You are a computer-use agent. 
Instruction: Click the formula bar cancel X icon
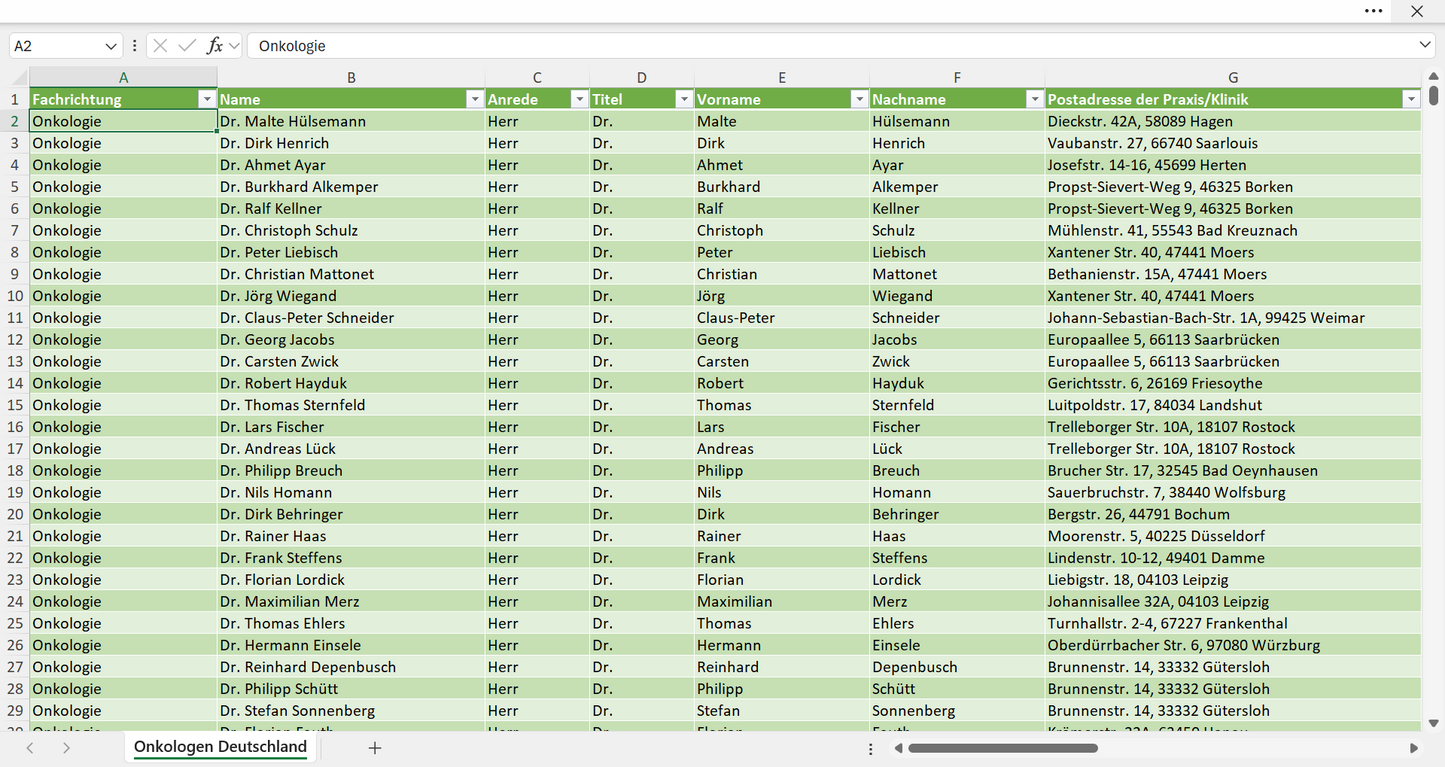pyautogui.click(x=160, y=46)
